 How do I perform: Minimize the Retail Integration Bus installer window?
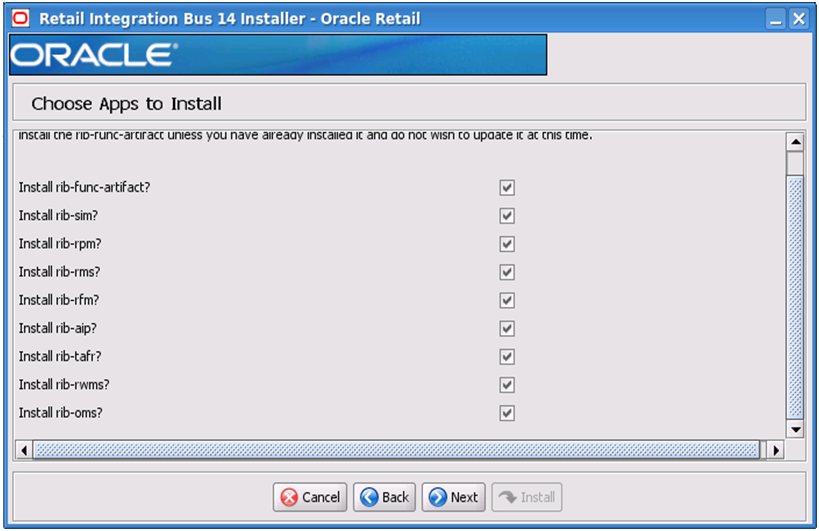pyautogui.click(x=776, y=19)
